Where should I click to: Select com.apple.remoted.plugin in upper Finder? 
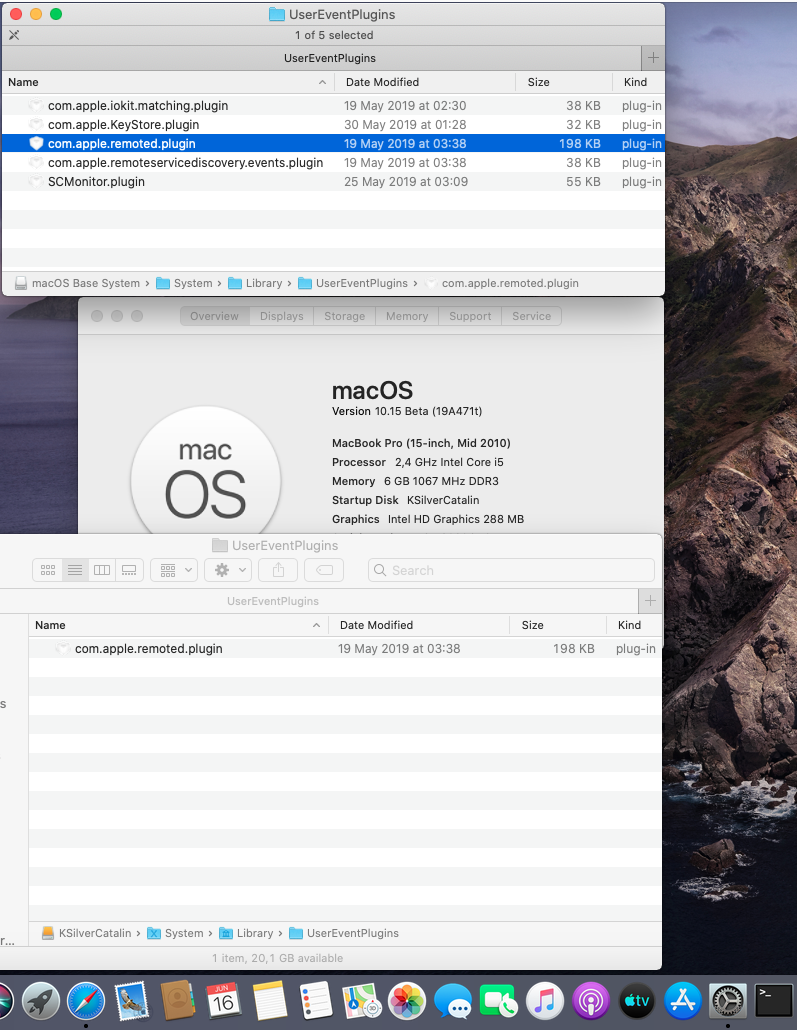(x=333, y=144)
